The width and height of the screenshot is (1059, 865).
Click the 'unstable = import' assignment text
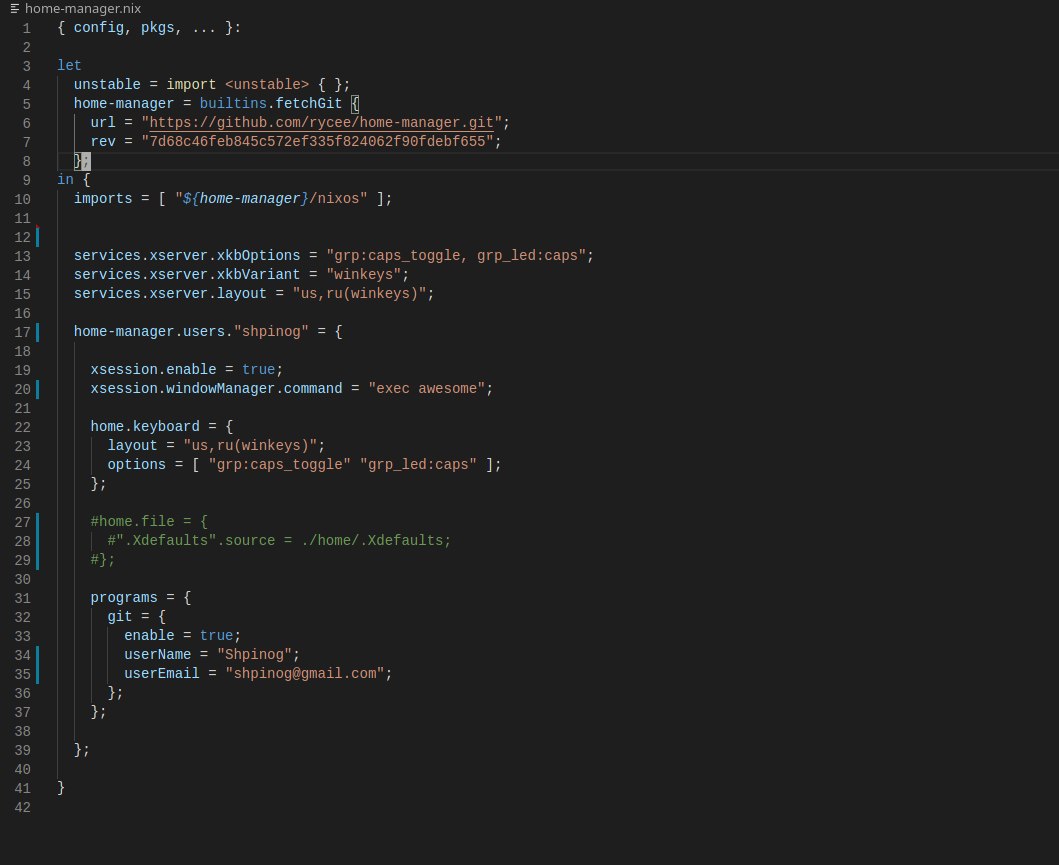pos(145,84)
